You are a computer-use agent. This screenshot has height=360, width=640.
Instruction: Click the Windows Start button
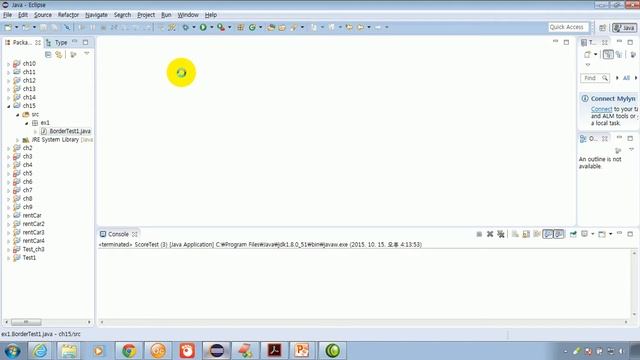13,351
